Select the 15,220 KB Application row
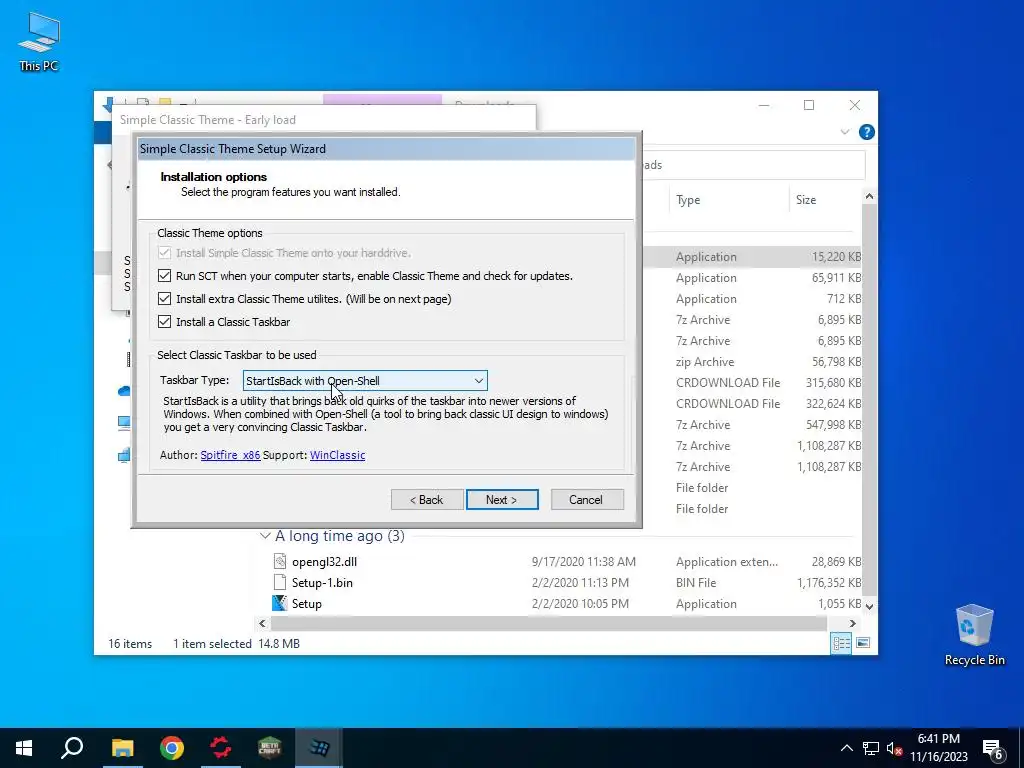 coord(752,257)
